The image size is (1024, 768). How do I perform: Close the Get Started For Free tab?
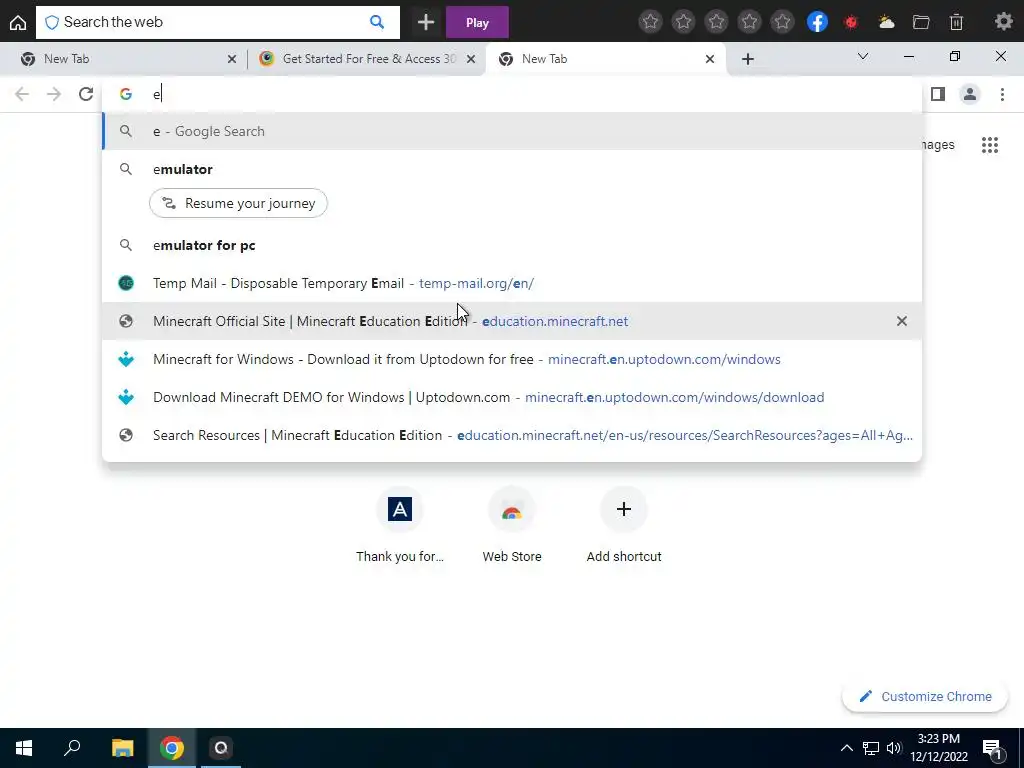(x=471, y=59)
